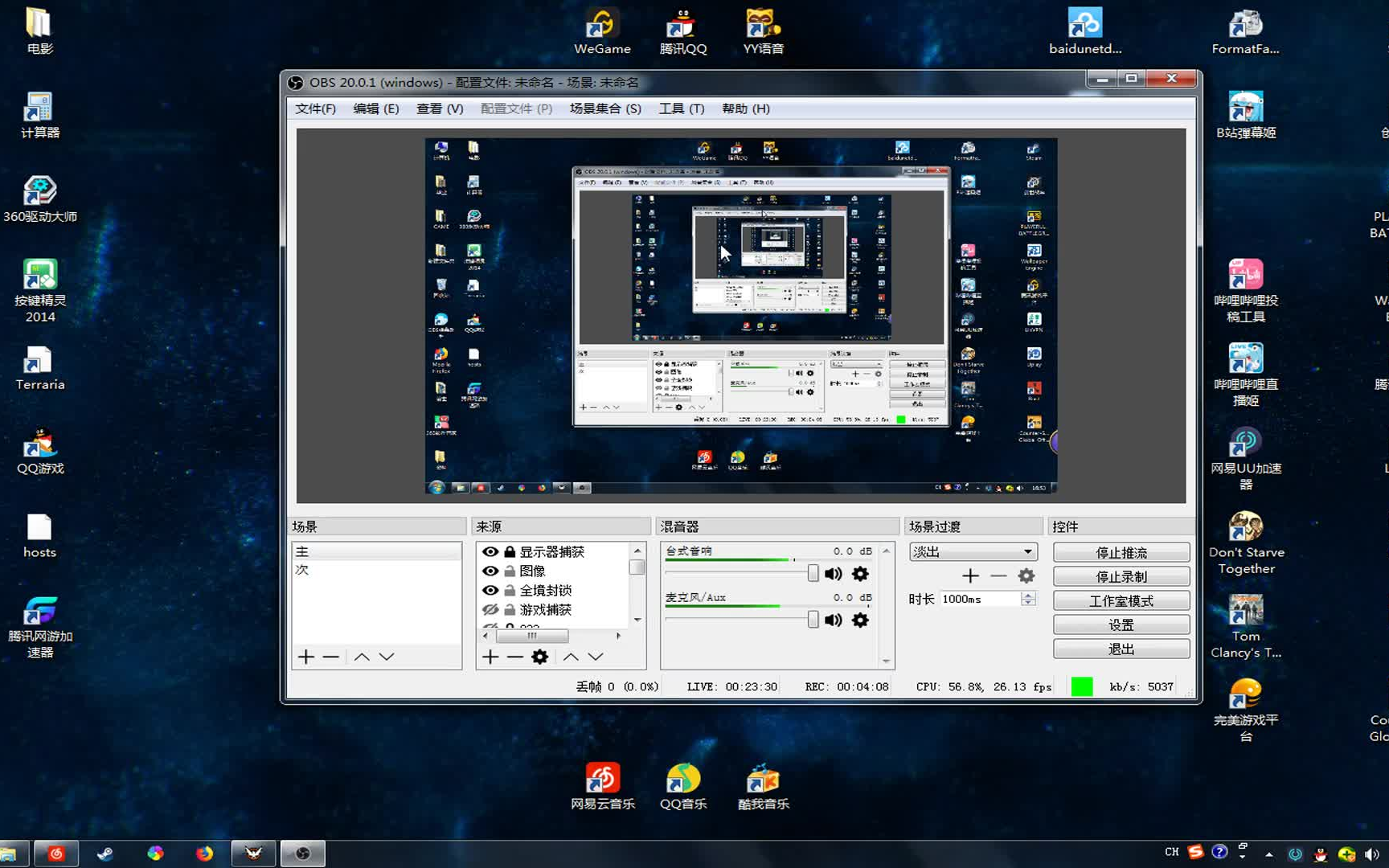Screen dimensions: 1389x868
Task: Open WeGame desktop shortcut
Action: click(x=602, y=32)
